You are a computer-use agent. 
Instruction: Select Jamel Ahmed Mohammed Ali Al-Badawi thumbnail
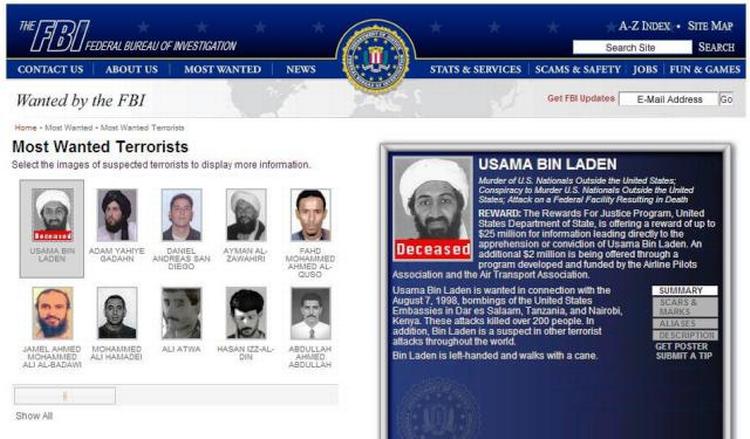52,313
